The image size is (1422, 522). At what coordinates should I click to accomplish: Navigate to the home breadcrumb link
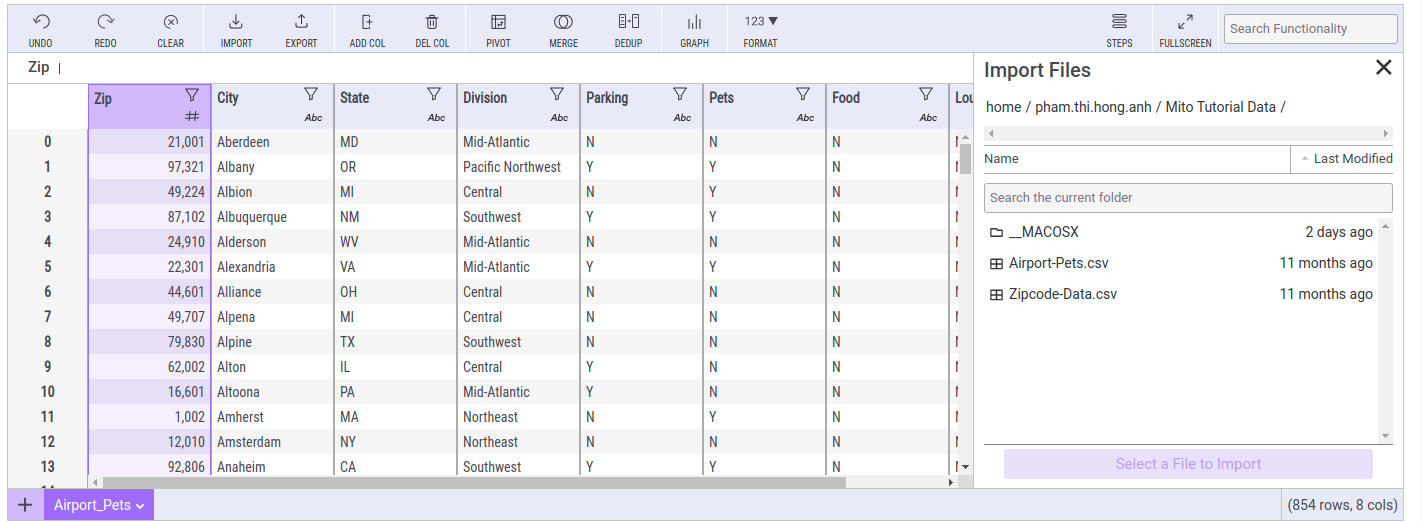point(1003,107)
